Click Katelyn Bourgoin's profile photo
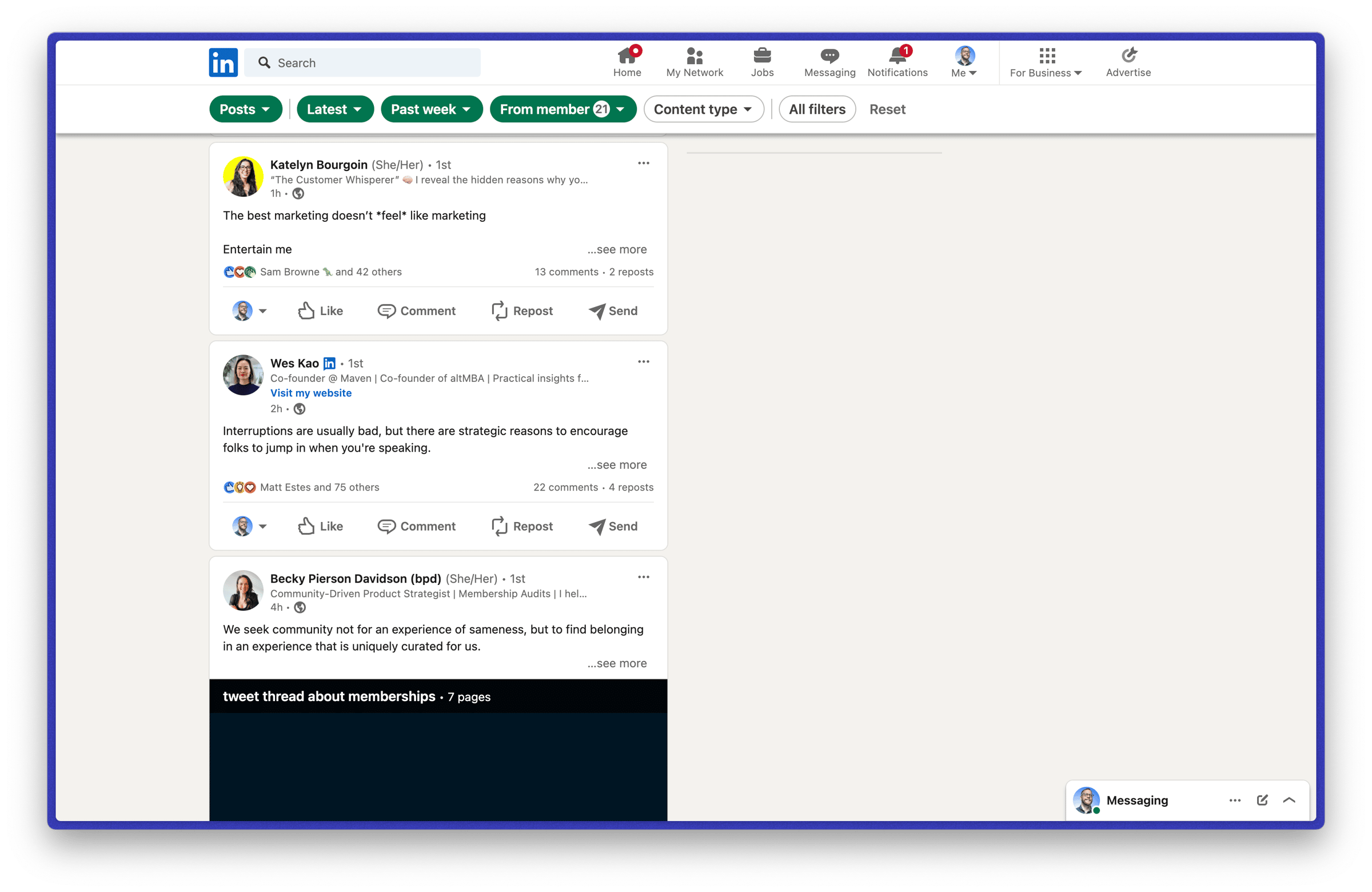The width and height of the screenshot is (1372, 892). [244, 177]
